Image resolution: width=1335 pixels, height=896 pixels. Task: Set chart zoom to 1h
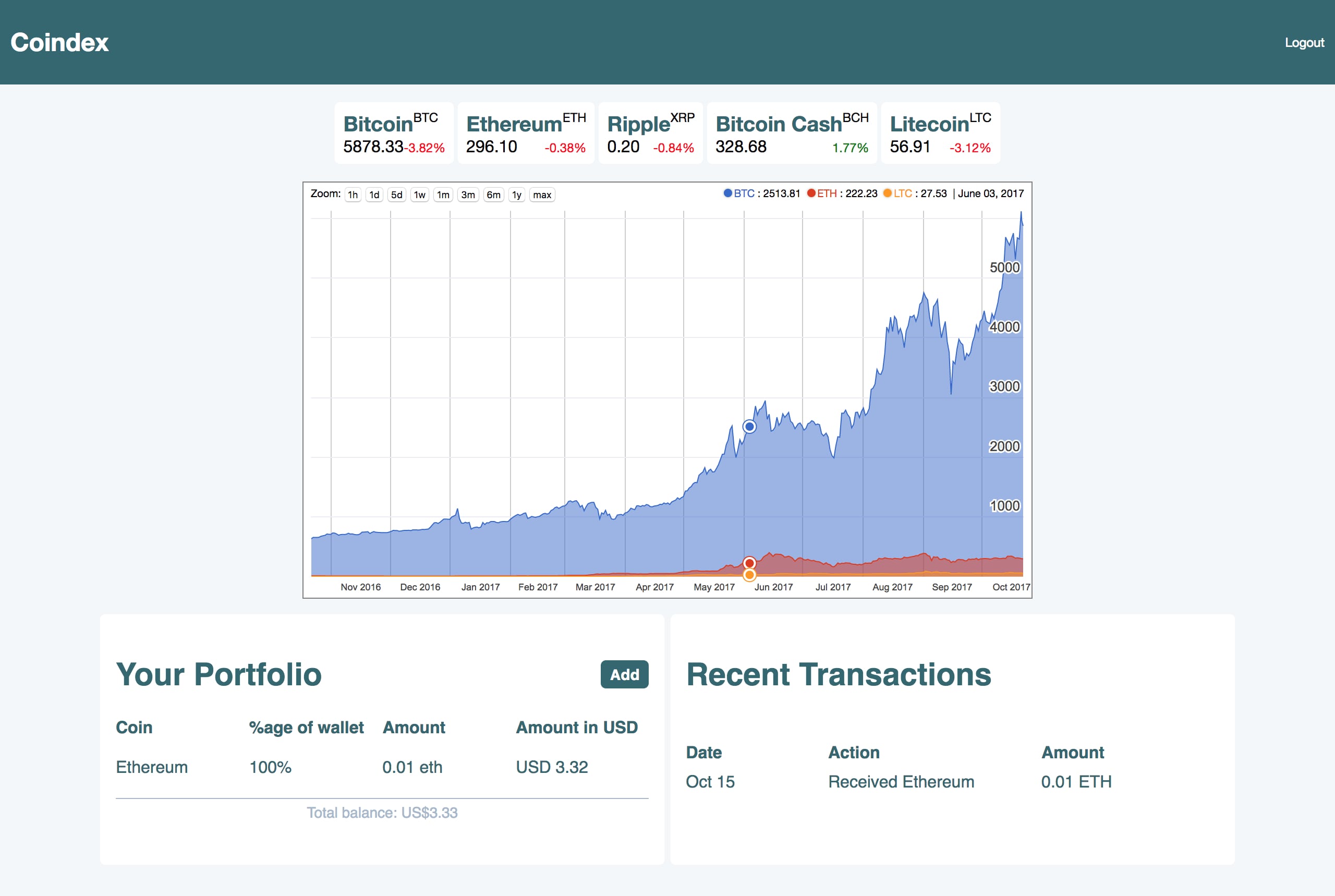point(353,195)
